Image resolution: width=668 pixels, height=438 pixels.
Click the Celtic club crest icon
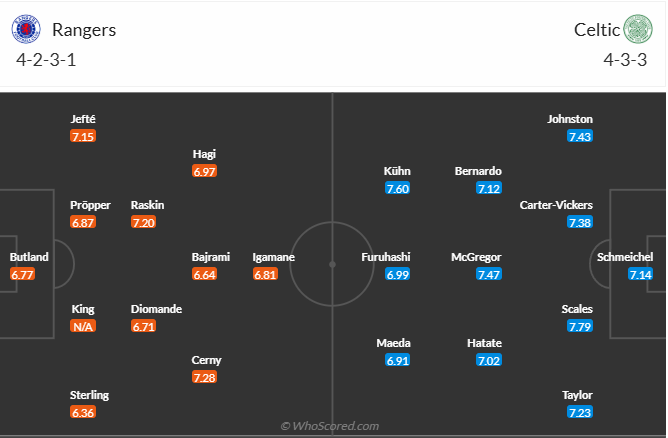click(637, 29)
